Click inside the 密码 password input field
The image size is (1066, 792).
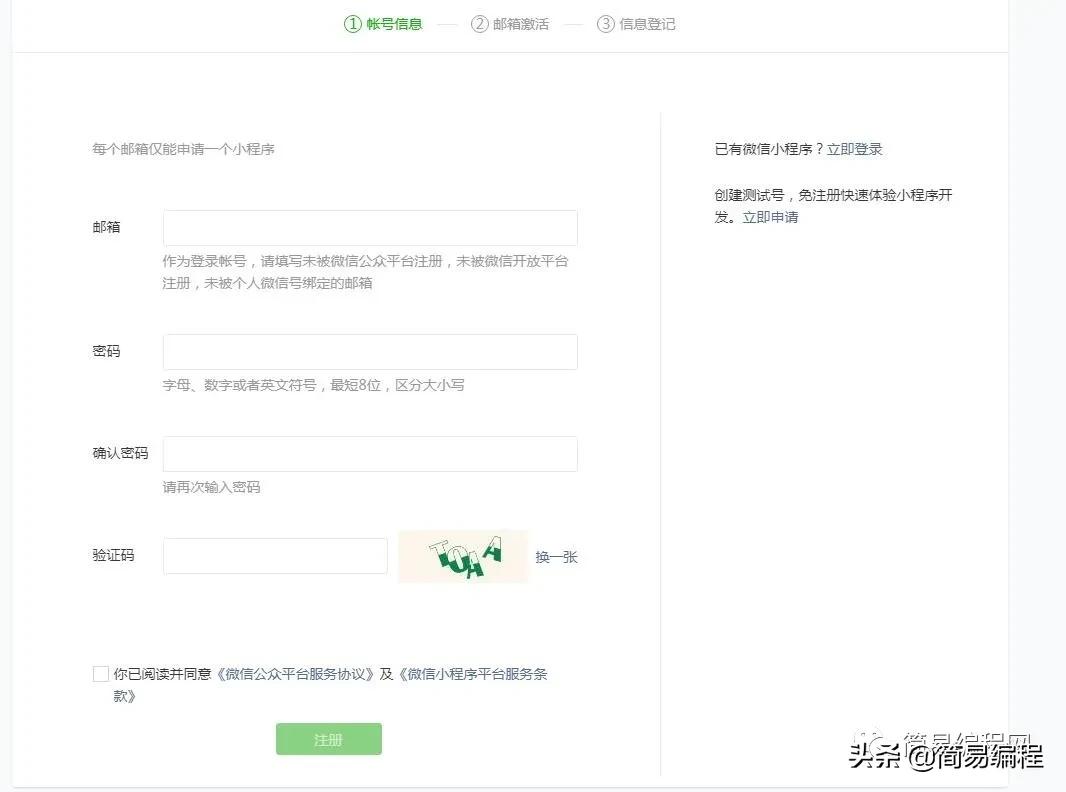tap(369, 351)
